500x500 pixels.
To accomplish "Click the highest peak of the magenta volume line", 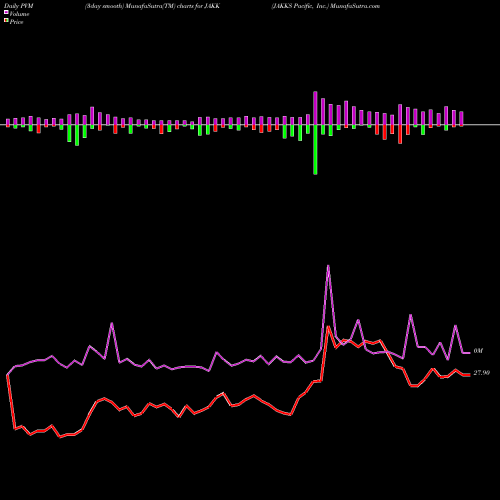I will [328, 266].
